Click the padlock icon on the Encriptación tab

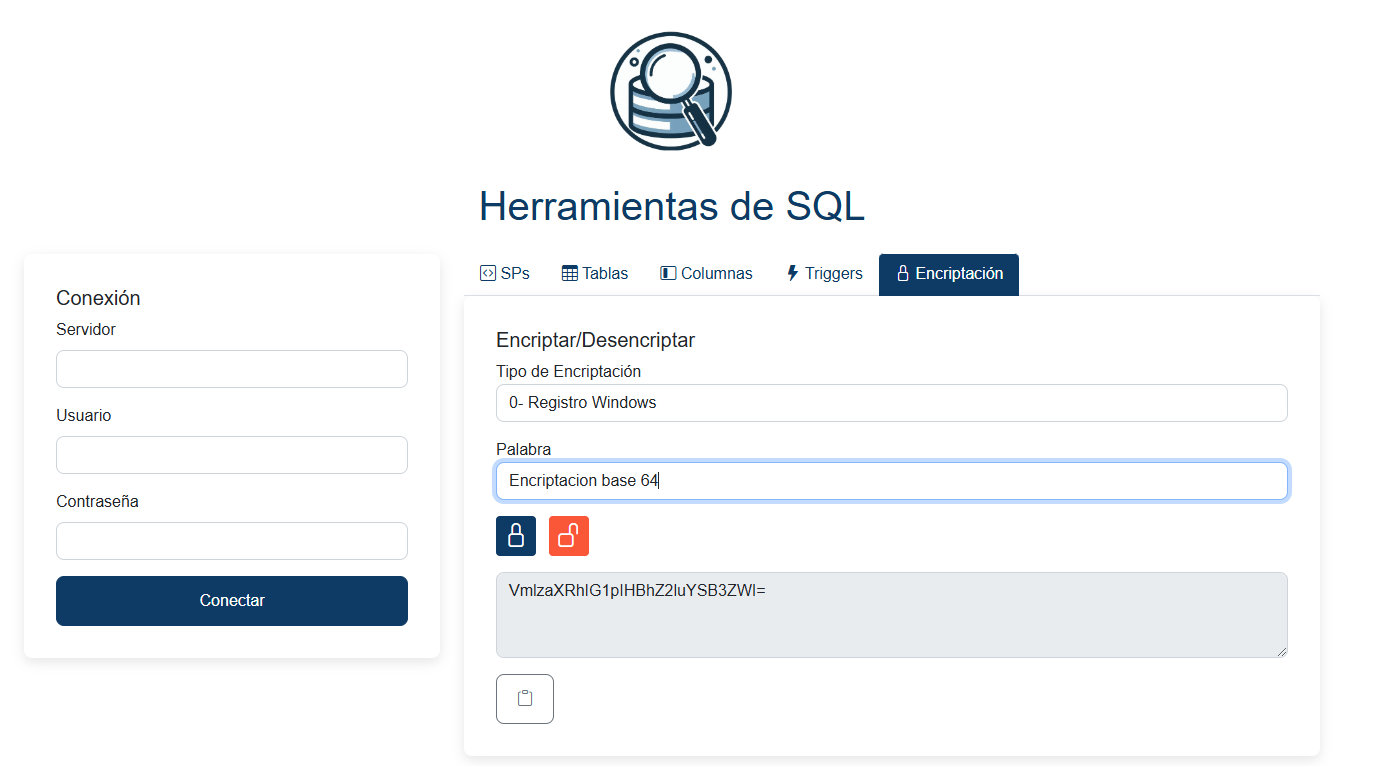click(x=904, y=273)
